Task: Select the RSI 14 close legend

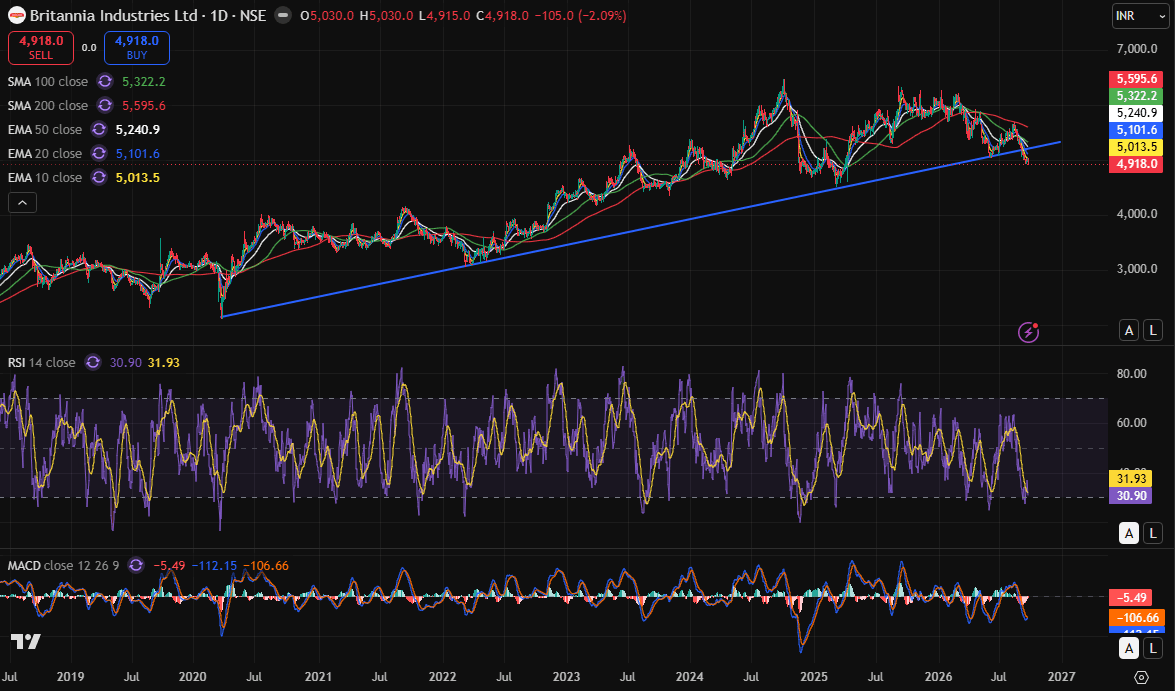Action: click(x=42, y=362)
